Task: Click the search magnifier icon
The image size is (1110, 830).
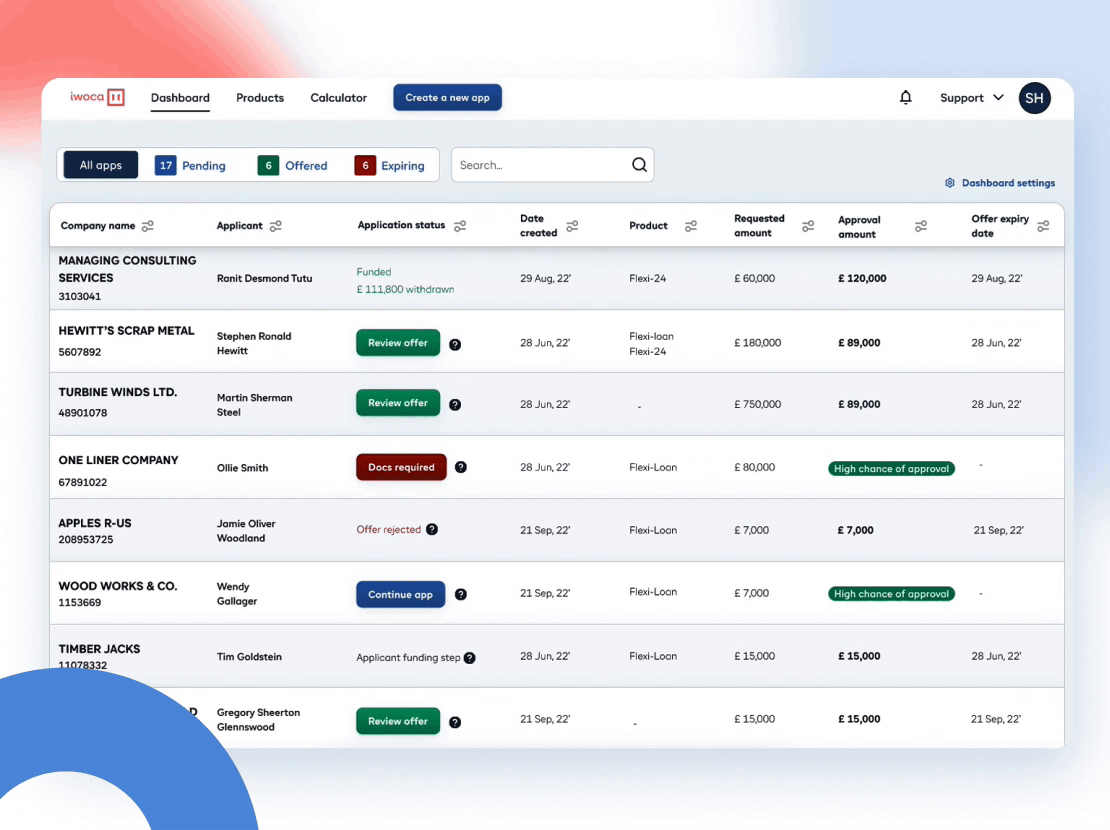Action: tap(639, 163)
